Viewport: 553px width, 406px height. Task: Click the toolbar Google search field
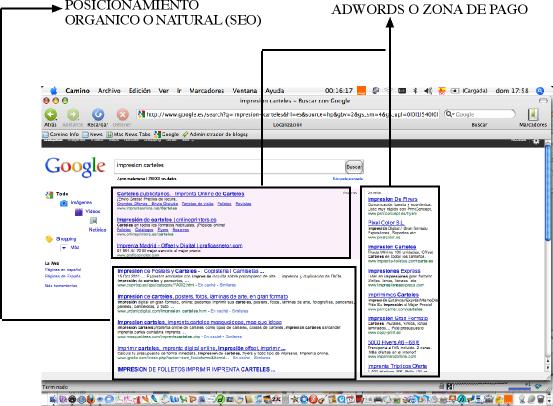pos(480,114)
